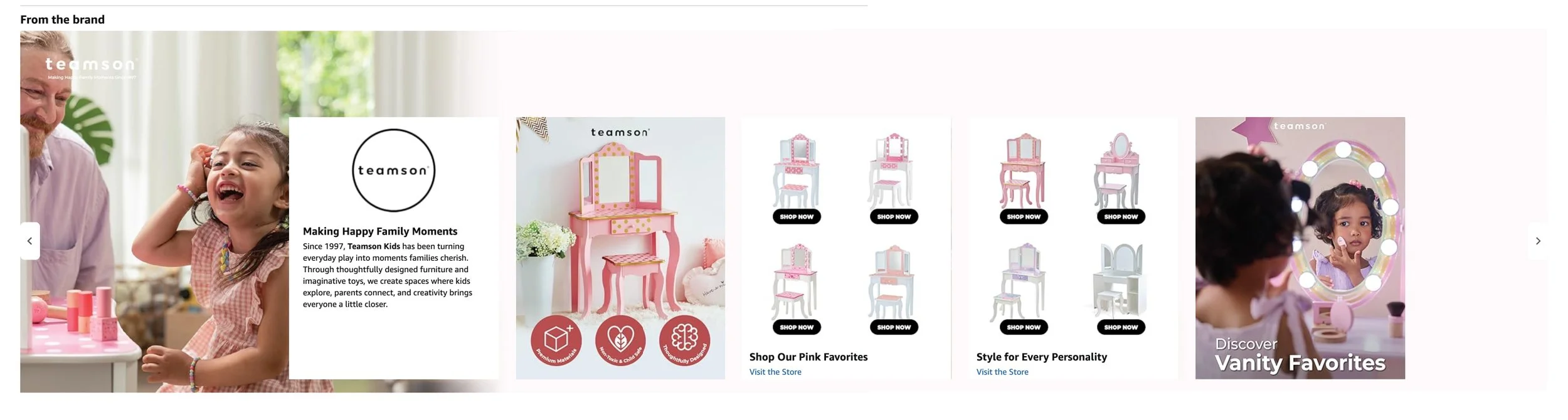
Task: Open Visit the Store under Pink Favorites
Action: tap(775, 372)
